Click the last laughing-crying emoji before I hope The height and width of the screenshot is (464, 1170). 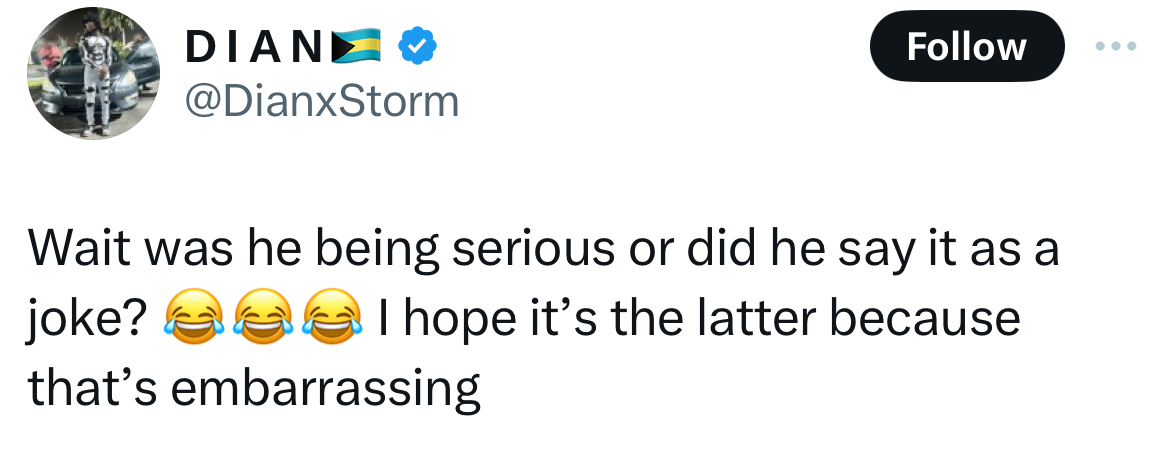tap(324, 319)
